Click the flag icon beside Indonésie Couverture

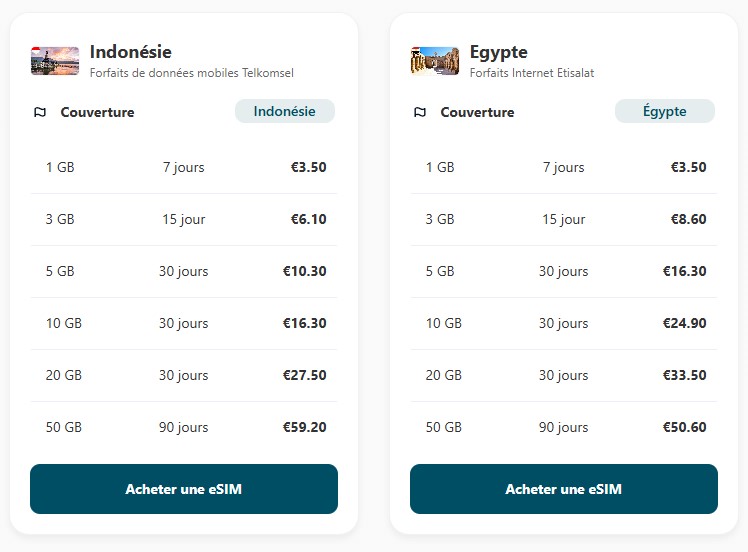click(x=40, y=112)
